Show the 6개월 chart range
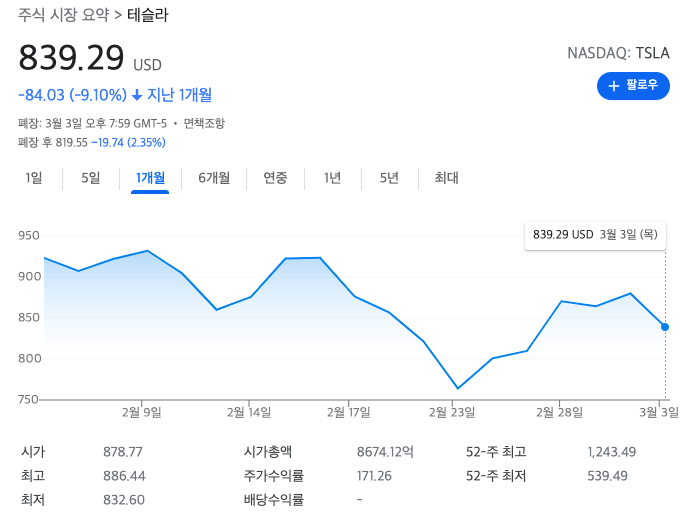This screenshot has width=694, height=515. (x=214, y=178)
